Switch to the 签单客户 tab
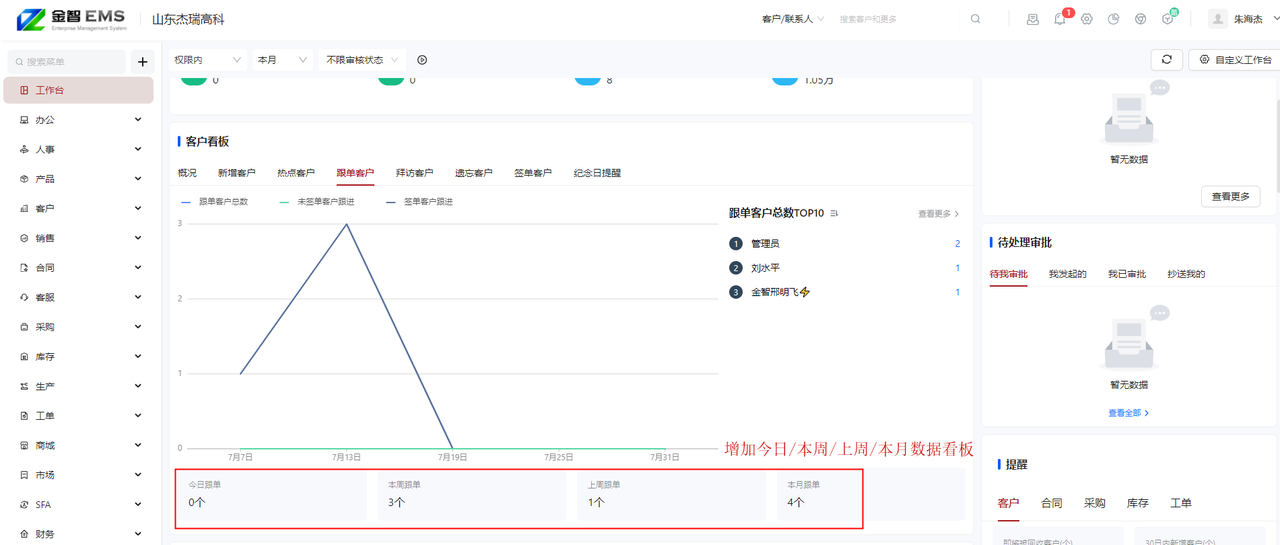This screenshot has height=545, width=1280. tap(533, 173)
